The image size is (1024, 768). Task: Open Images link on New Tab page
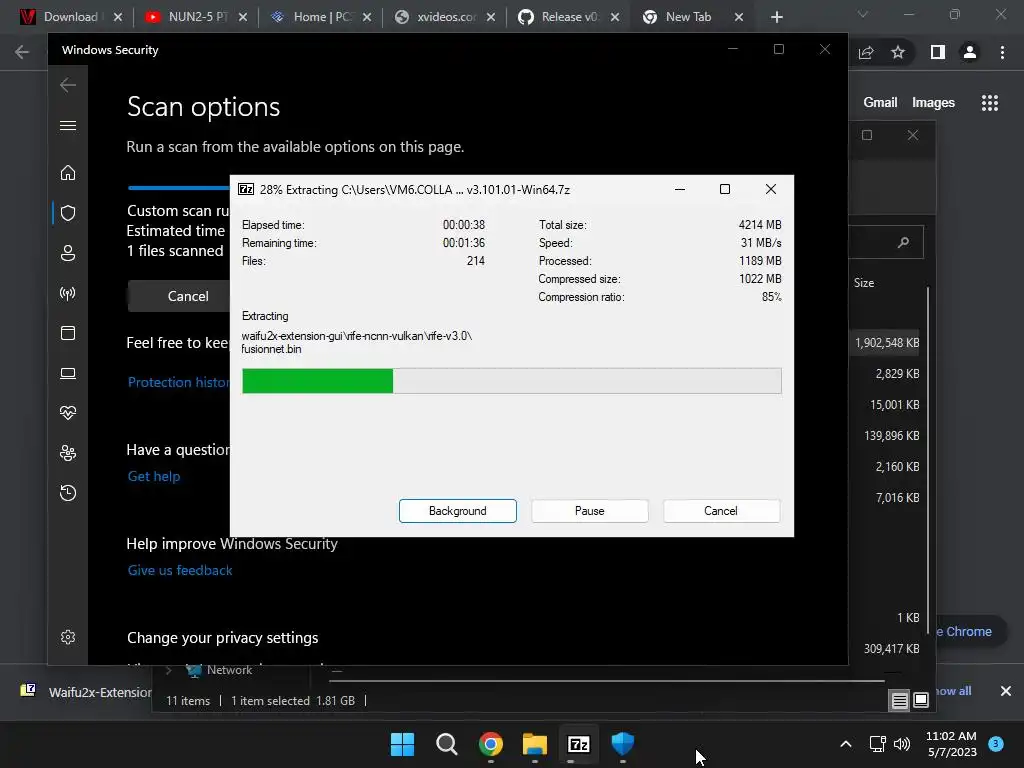933,103
